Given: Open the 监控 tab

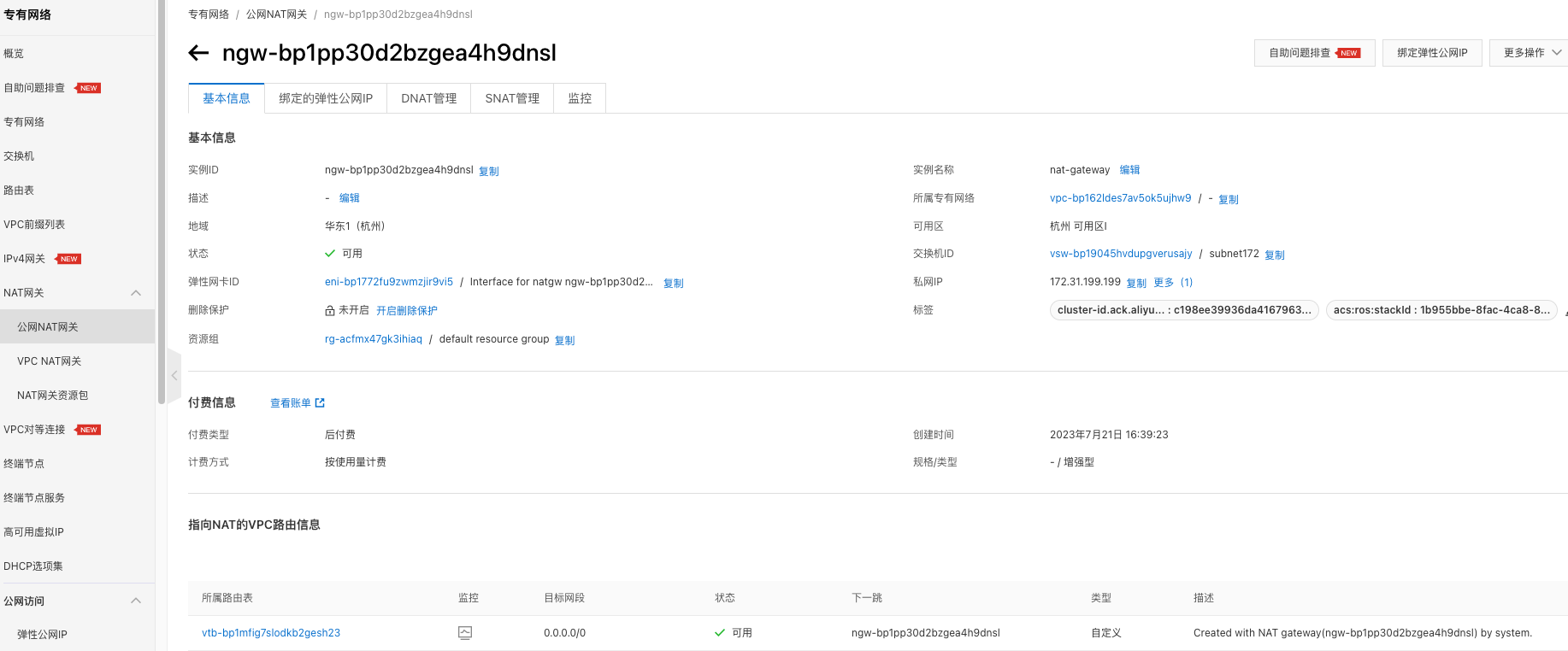Looking at the screenshot, I should click(580, 98).
